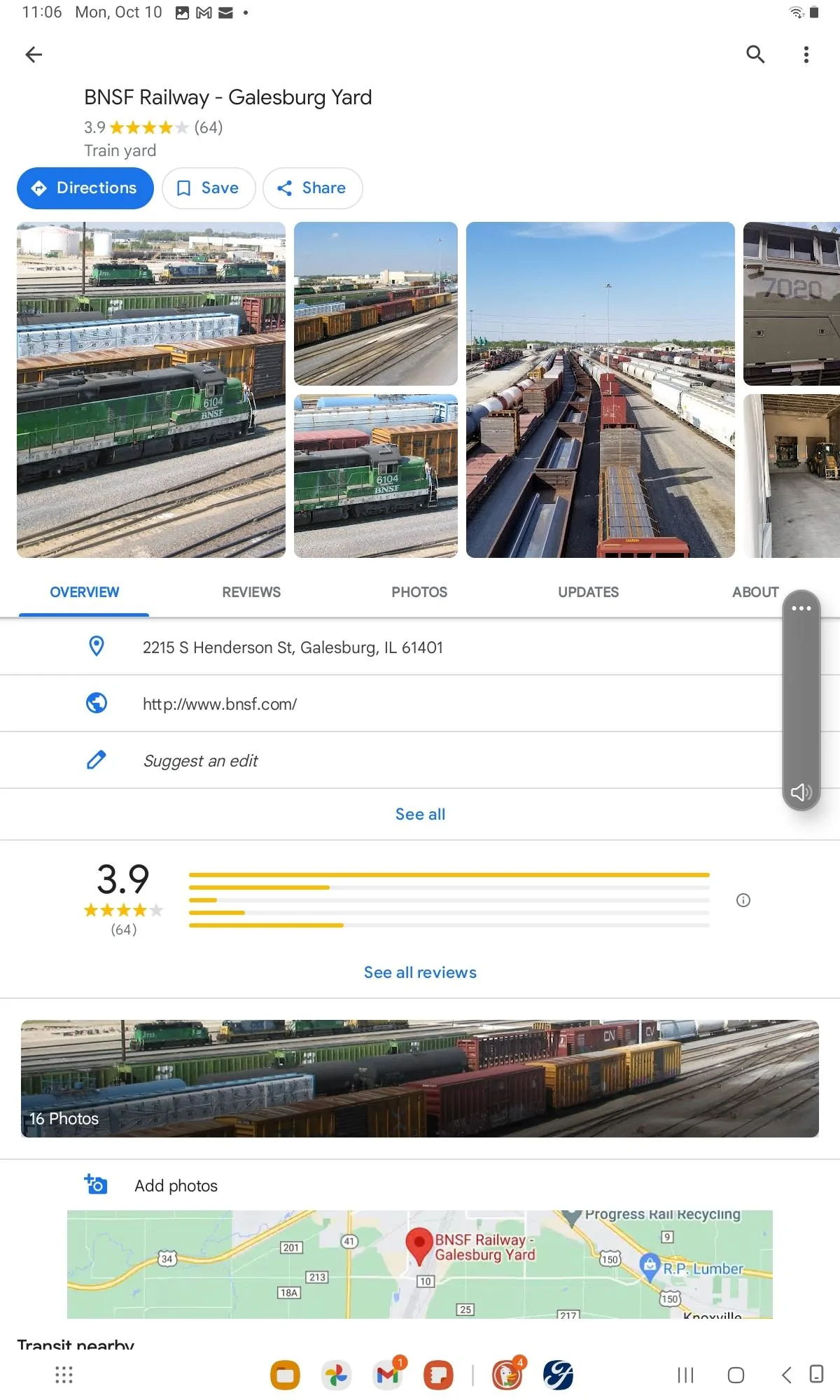Launch the Google Photos taskbar app
The image size is (840, 1400).
click(x=336, y=1375)
